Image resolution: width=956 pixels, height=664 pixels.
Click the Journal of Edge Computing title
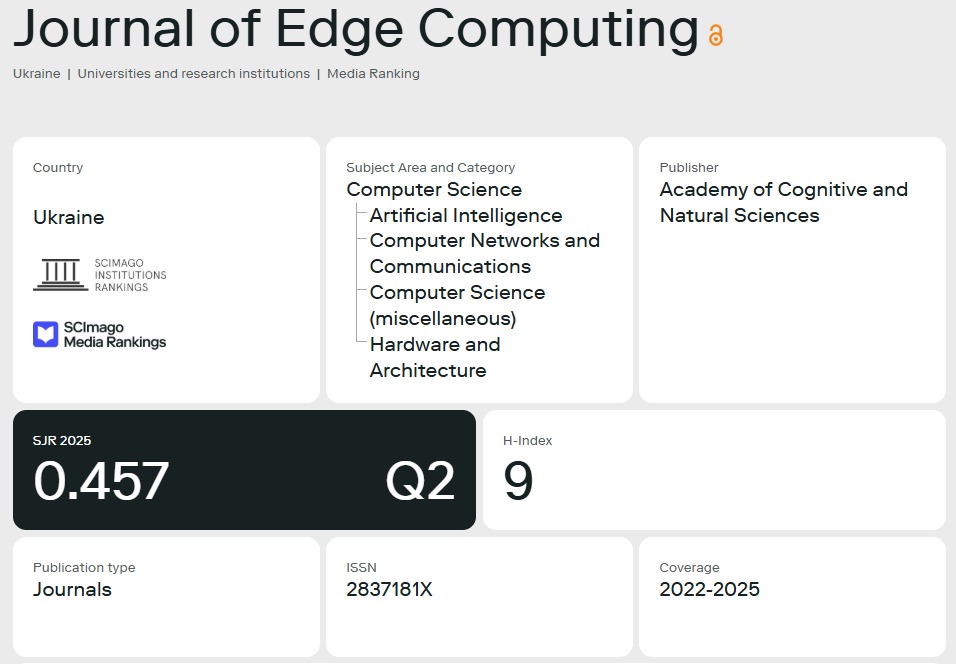355,28
